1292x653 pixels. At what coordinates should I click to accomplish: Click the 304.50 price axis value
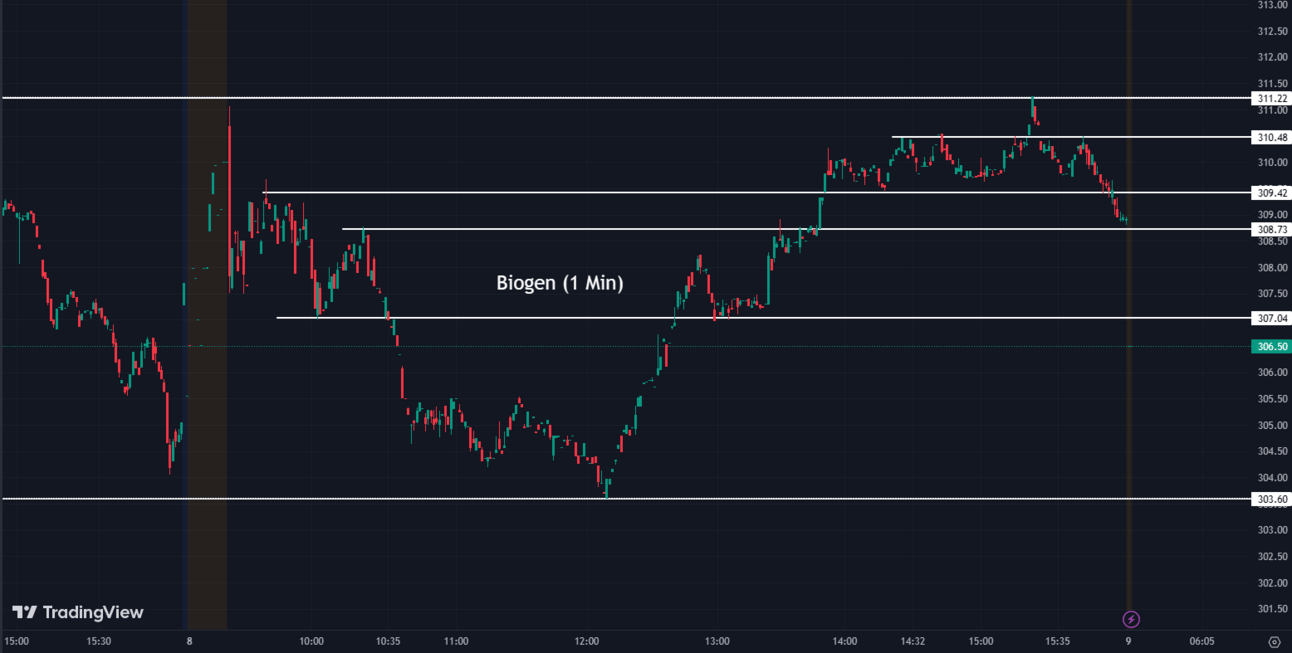tap(1271, 451)
